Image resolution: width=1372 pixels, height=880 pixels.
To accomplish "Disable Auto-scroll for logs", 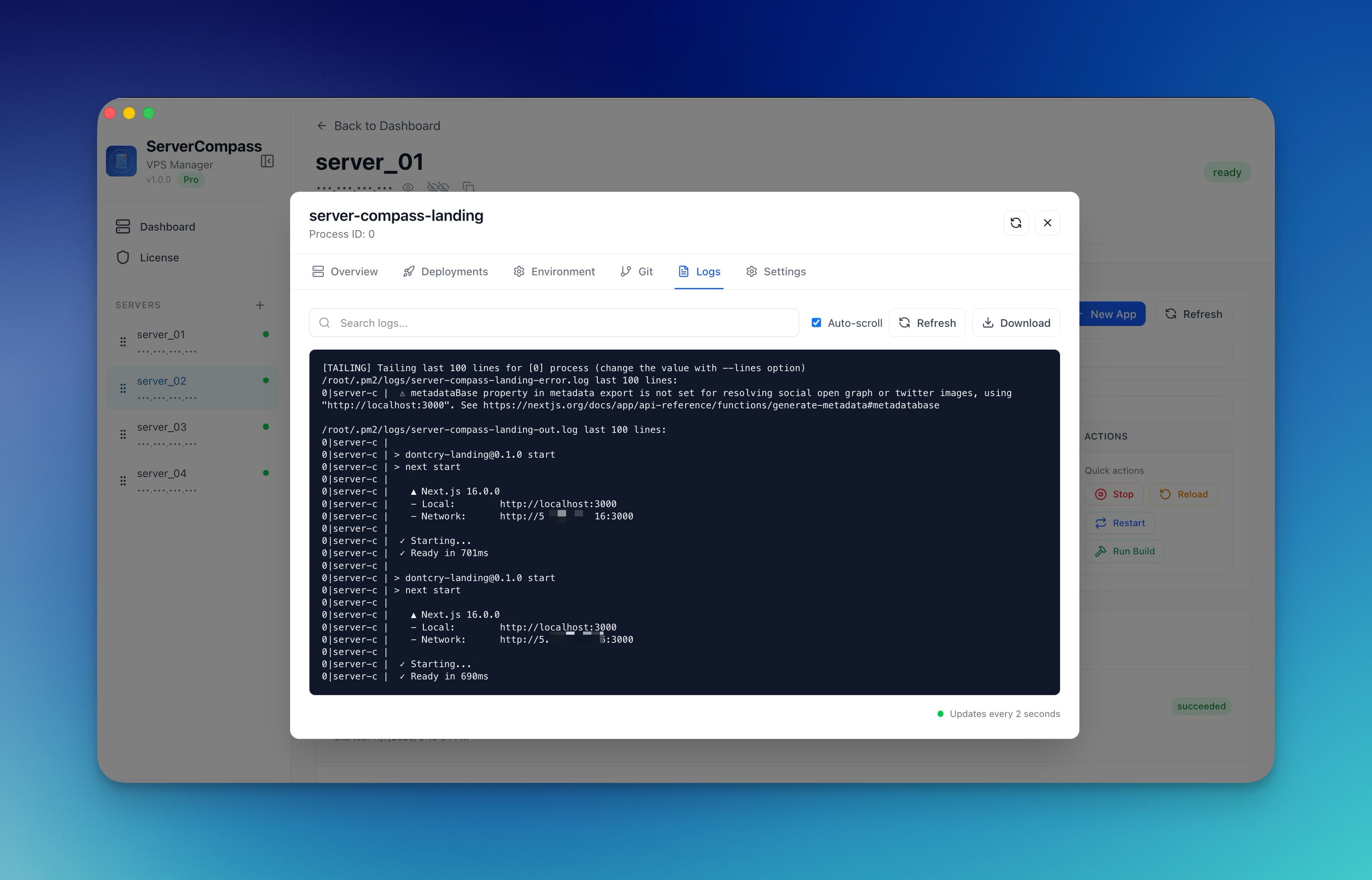I will pos(816,322).
